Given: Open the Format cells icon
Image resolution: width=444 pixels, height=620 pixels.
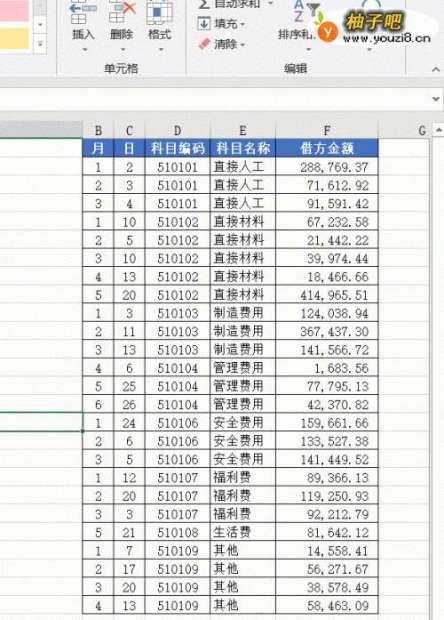Looking at the screenshot, I should (x=159, y=13).
